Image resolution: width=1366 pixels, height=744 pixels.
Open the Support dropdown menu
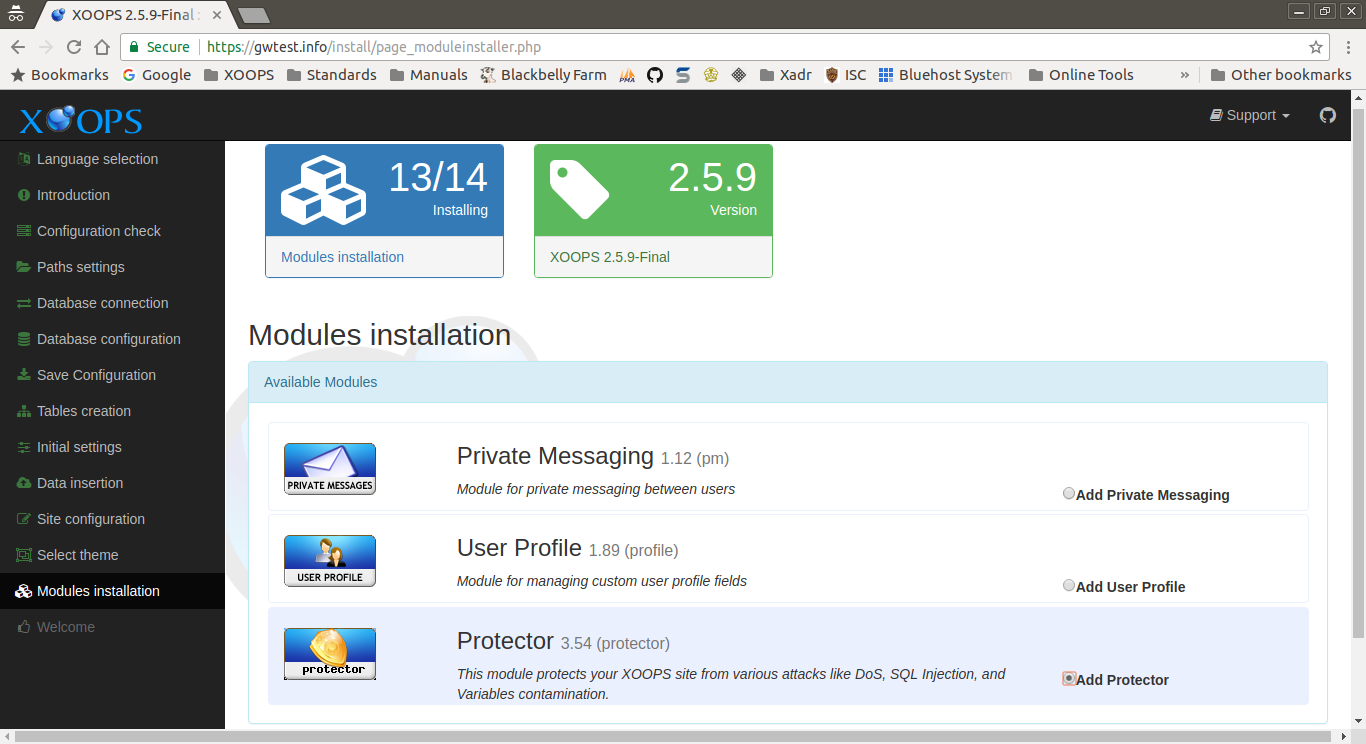(1249, 115)
